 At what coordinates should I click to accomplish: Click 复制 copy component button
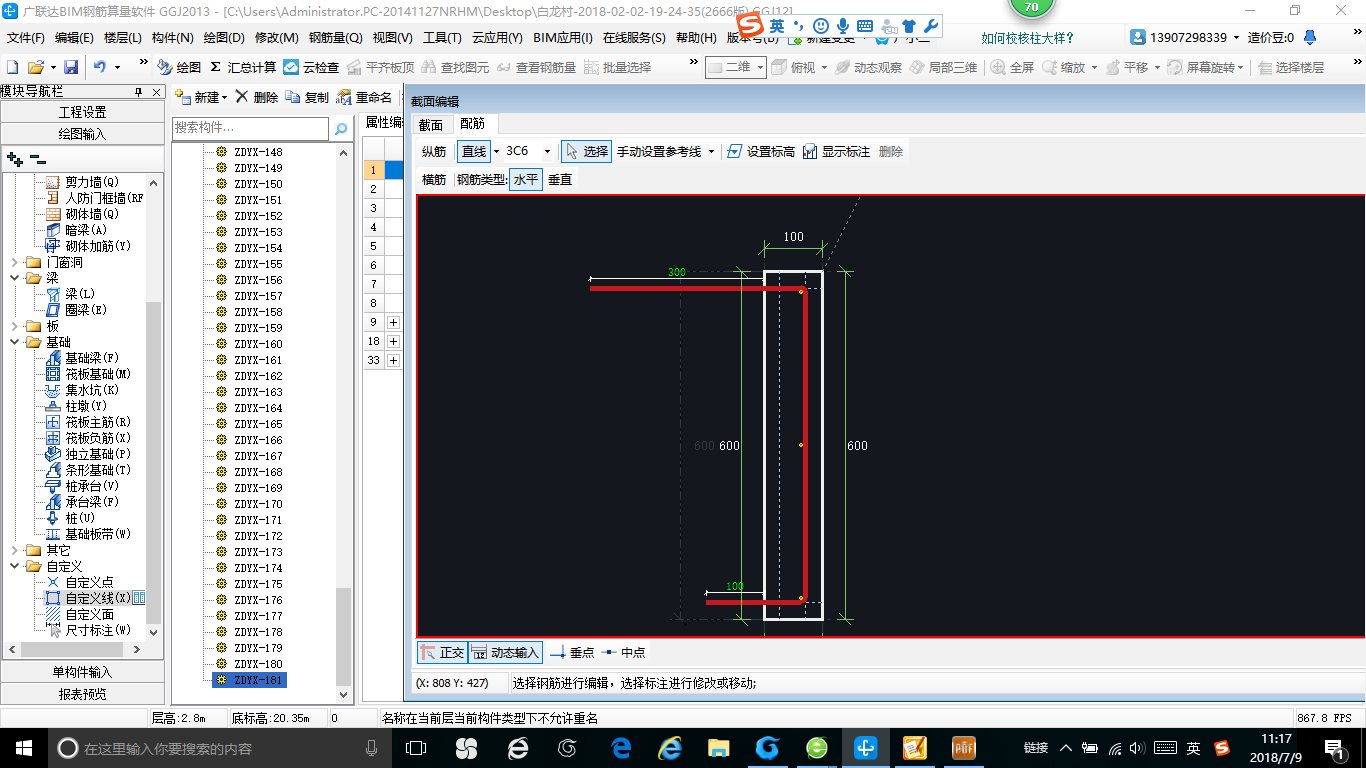click(307, 97)
